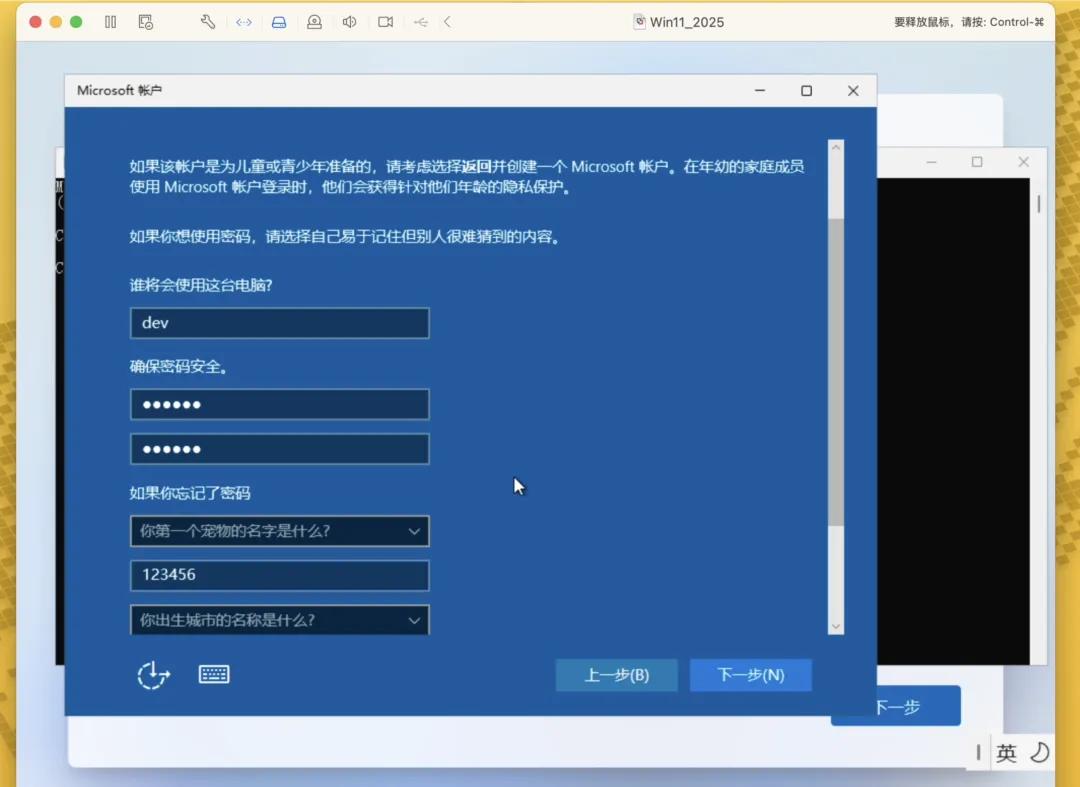The image size is (1080, 787).
Task: Minimize the background console window
Action: 931,162
